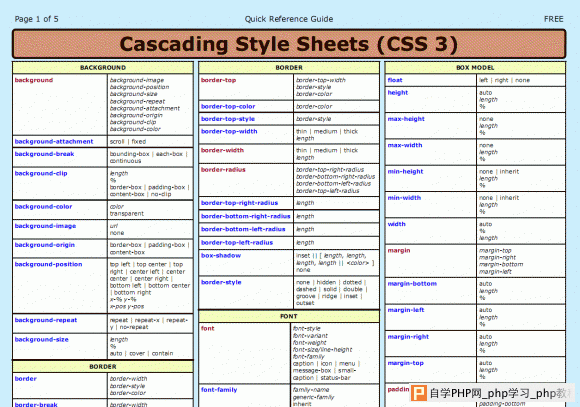Click the 'background-break' property name
Image resolution: width=580 pixels, height=407 pixels.
tap(44, 154)
